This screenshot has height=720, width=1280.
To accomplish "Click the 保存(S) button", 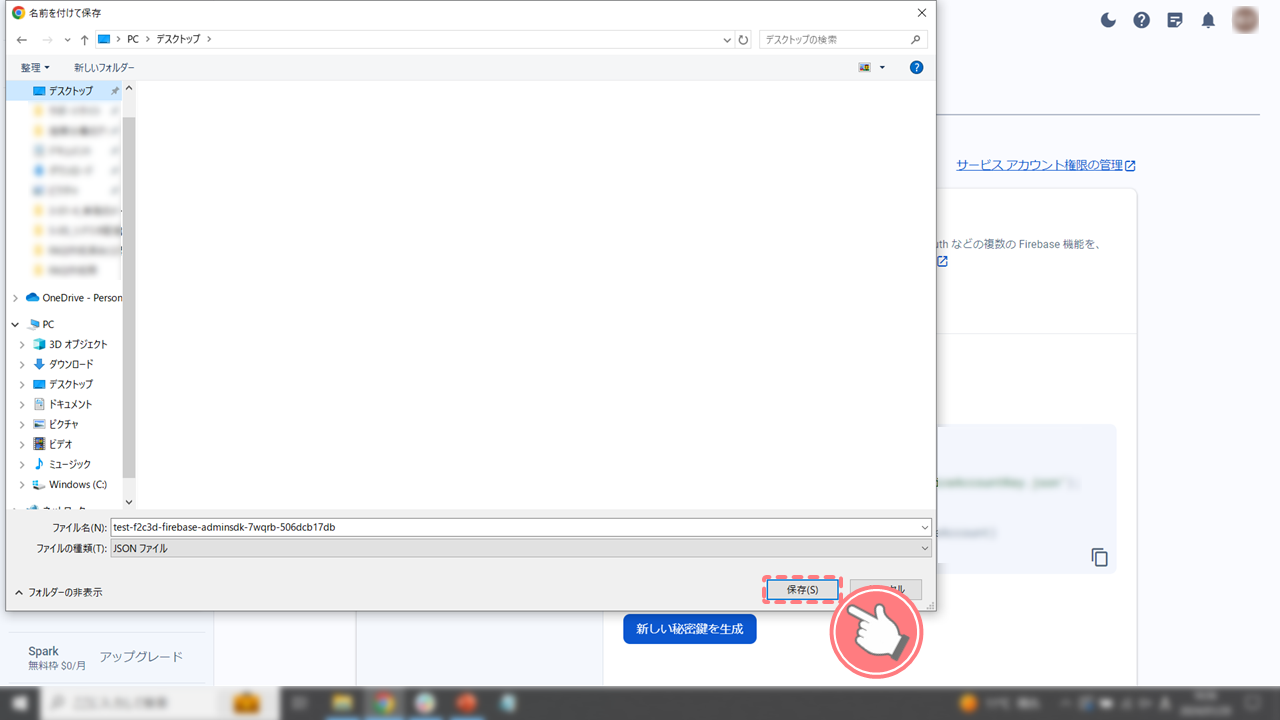I will tap(802, 590).
